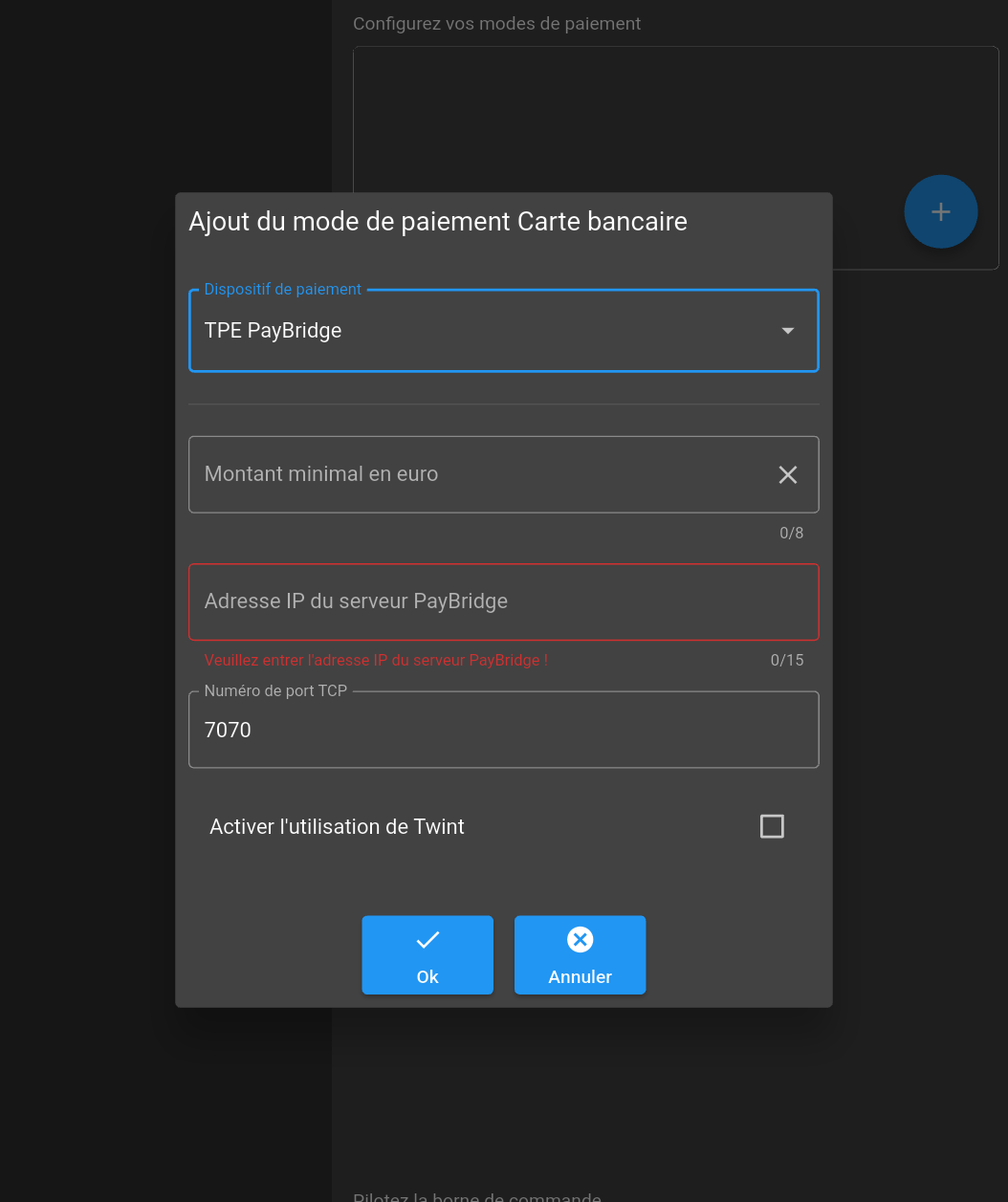Viewport: 1008px width, 1202px height.
Task: Click the checkmark icon on Ok button
Action: pos(427,940)
